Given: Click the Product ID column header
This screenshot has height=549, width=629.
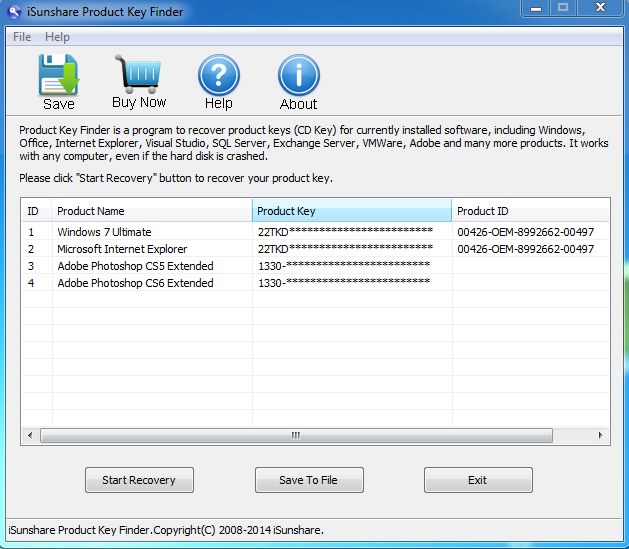Looking at the screenshot, I should coord(530,211).
